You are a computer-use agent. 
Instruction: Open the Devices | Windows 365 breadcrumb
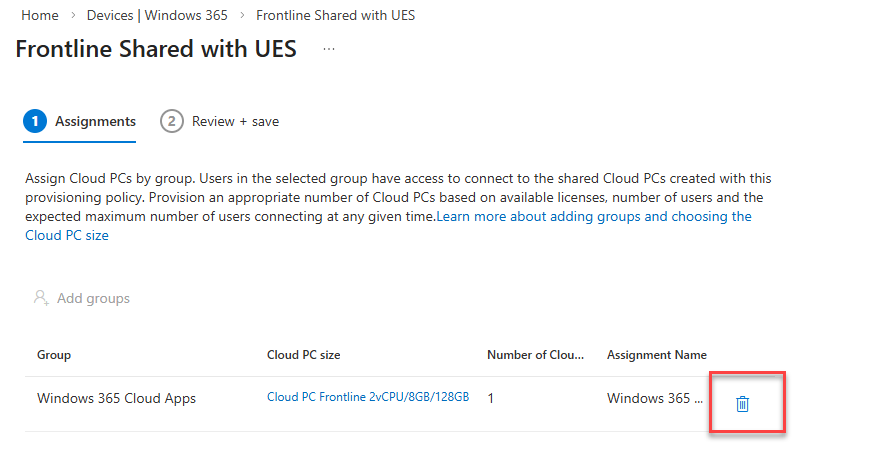[x=157, y=15]
